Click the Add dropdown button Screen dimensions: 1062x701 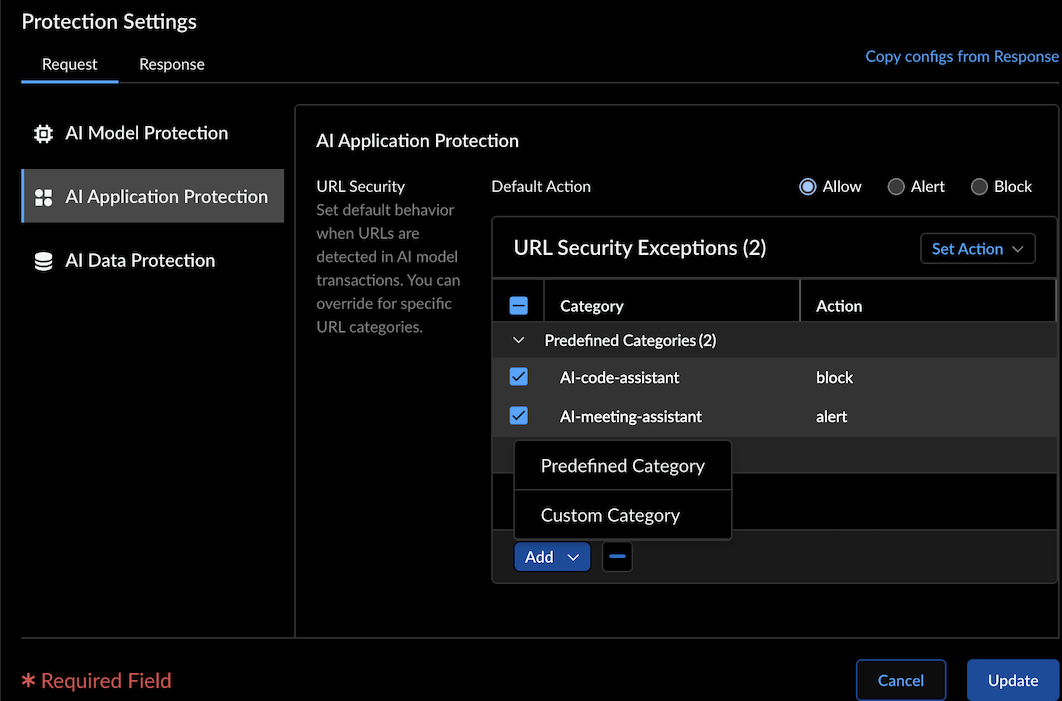pyautogui.click(x=552, y=557)
